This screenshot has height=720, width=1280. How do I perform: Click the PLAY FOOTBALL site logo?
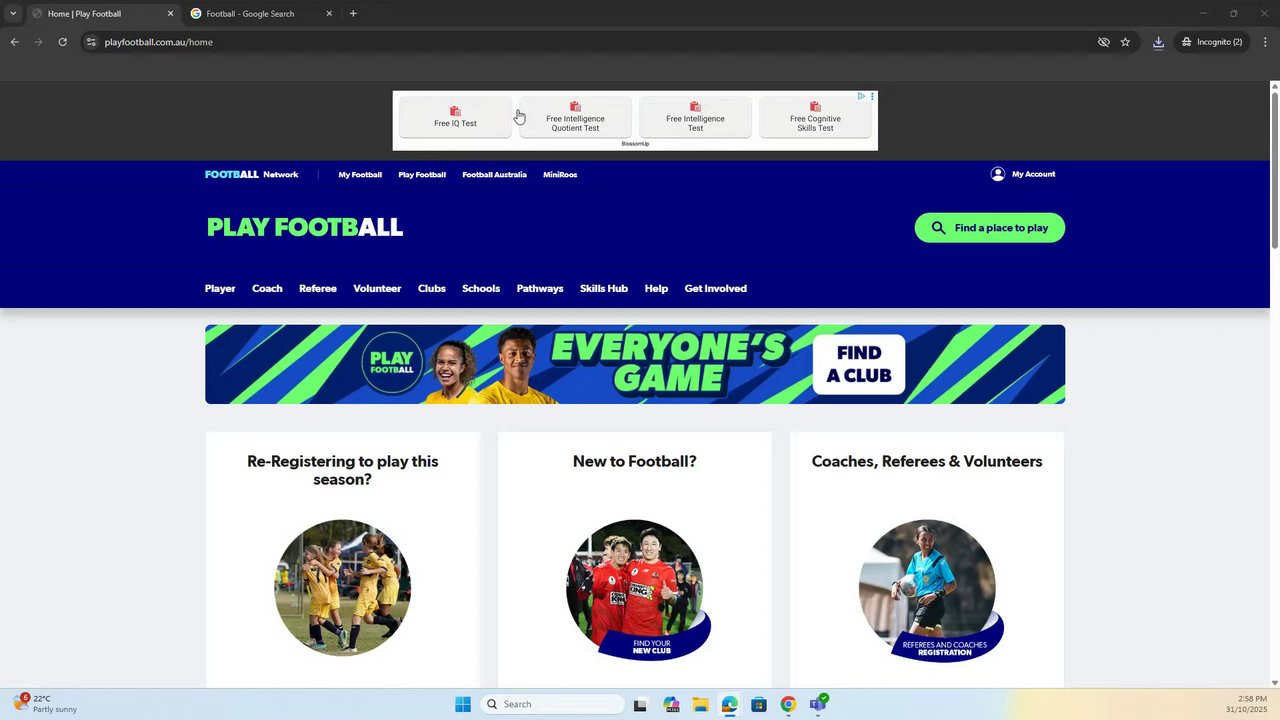305,227
